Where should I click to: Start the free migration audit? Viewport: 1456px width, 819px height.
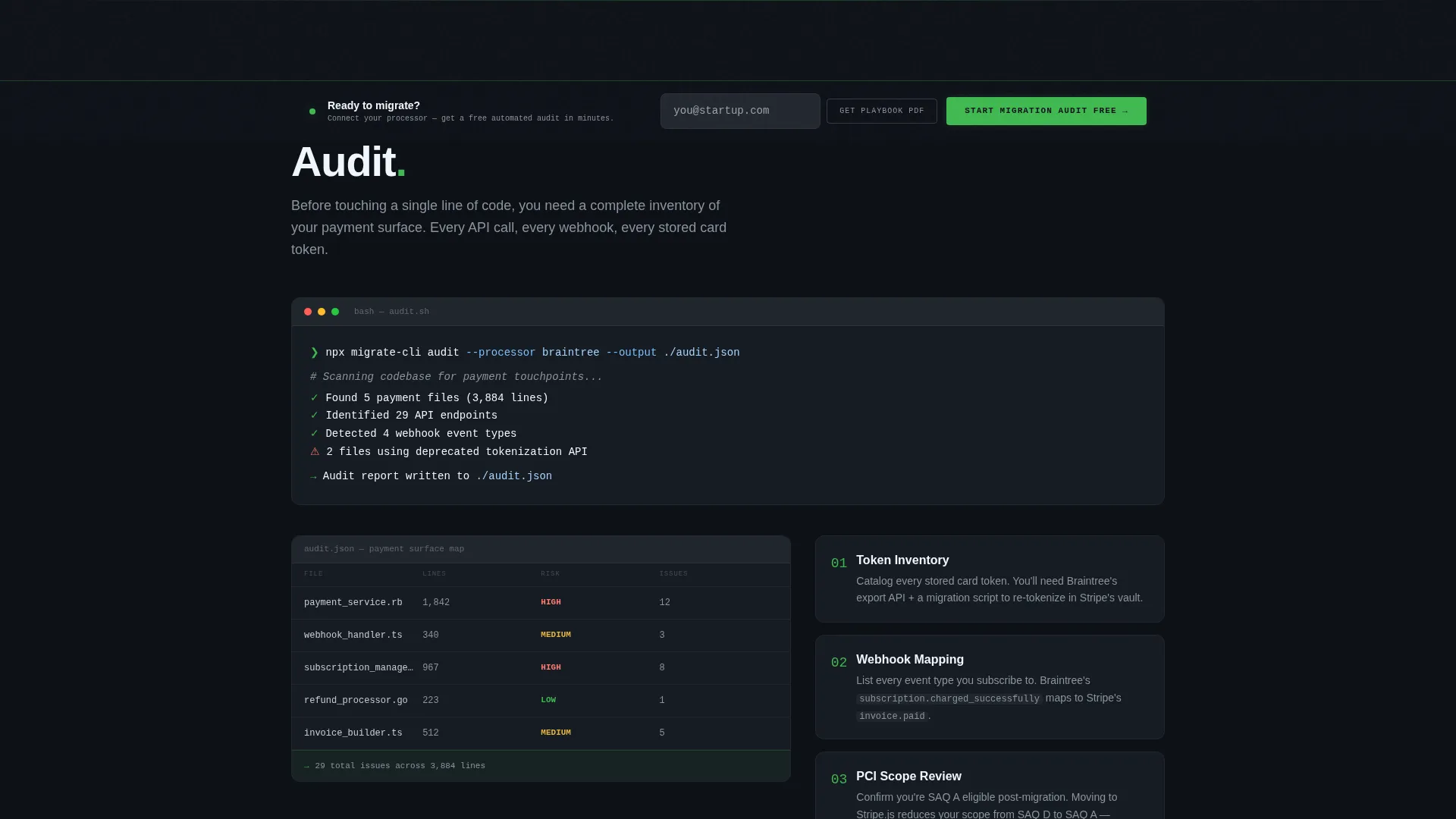1046,111
